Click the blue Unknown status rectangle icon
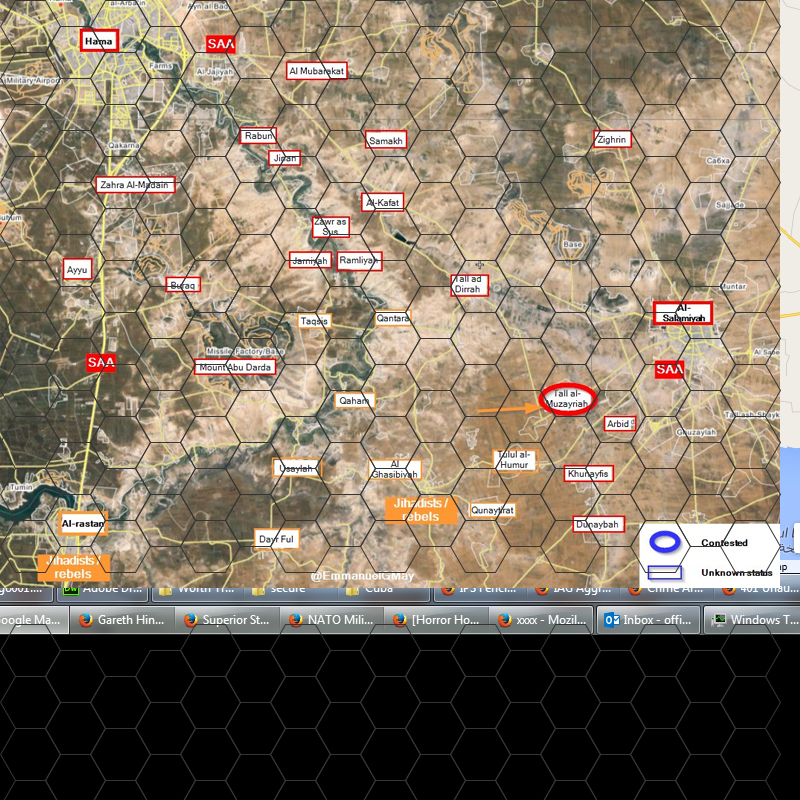This screenshot has height=800, width=800. click(x=665, y=572)
